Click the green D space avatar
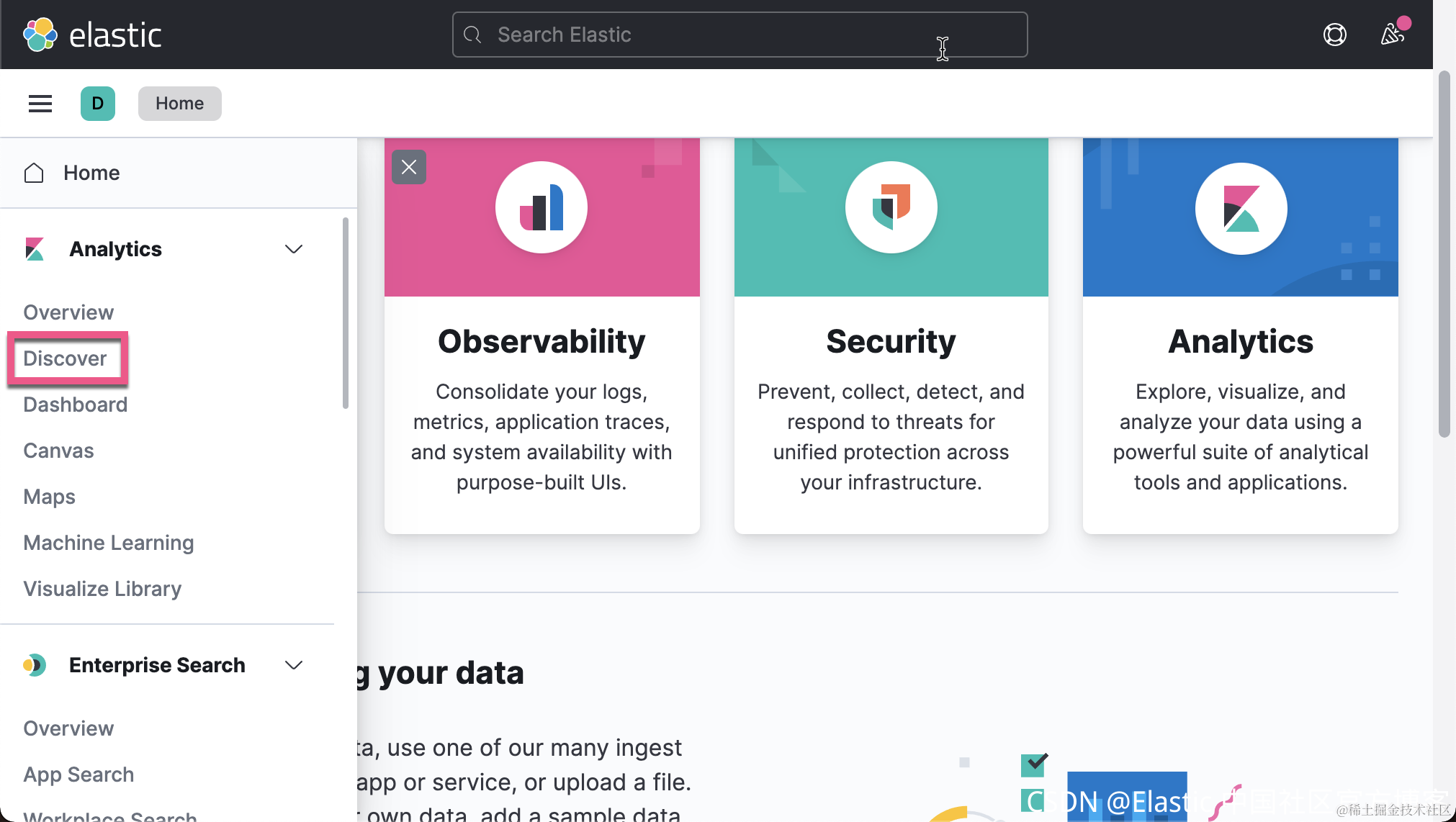The image size is (1456, 822). 98,104
